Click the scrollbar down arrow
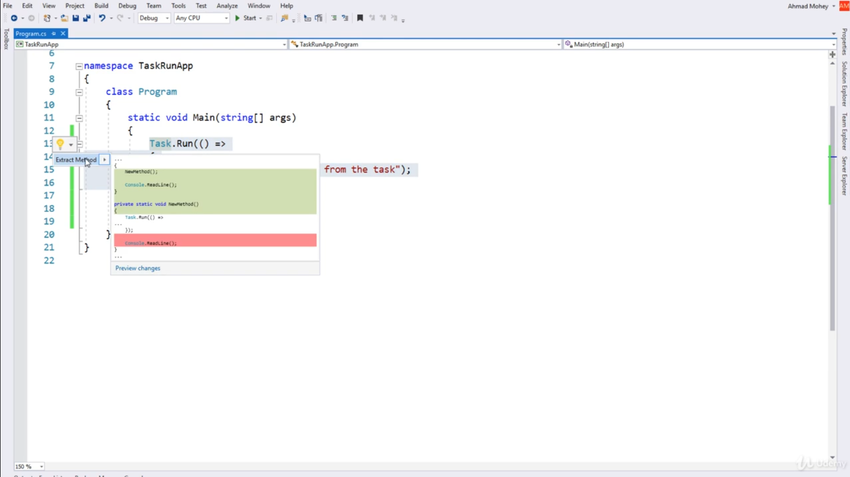The image size is (850, 477). pos(833,457)
